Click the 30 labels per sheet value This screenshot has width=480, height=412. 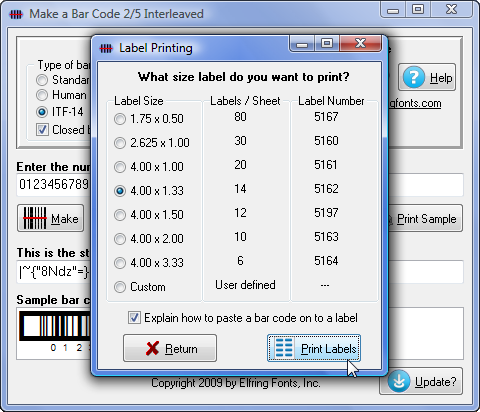(240, 141)
